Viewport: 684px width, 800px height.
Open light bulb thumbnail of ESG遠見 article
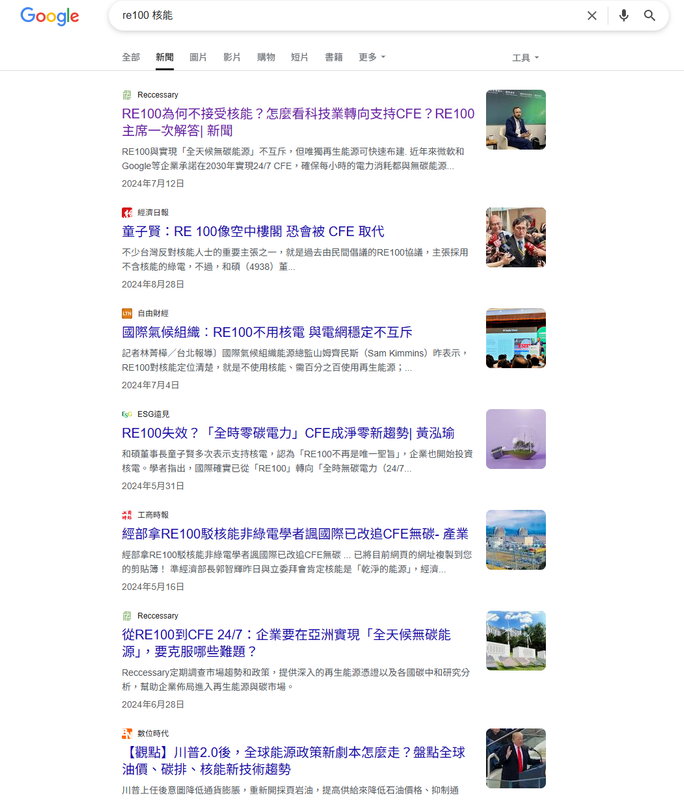point(516,439)
